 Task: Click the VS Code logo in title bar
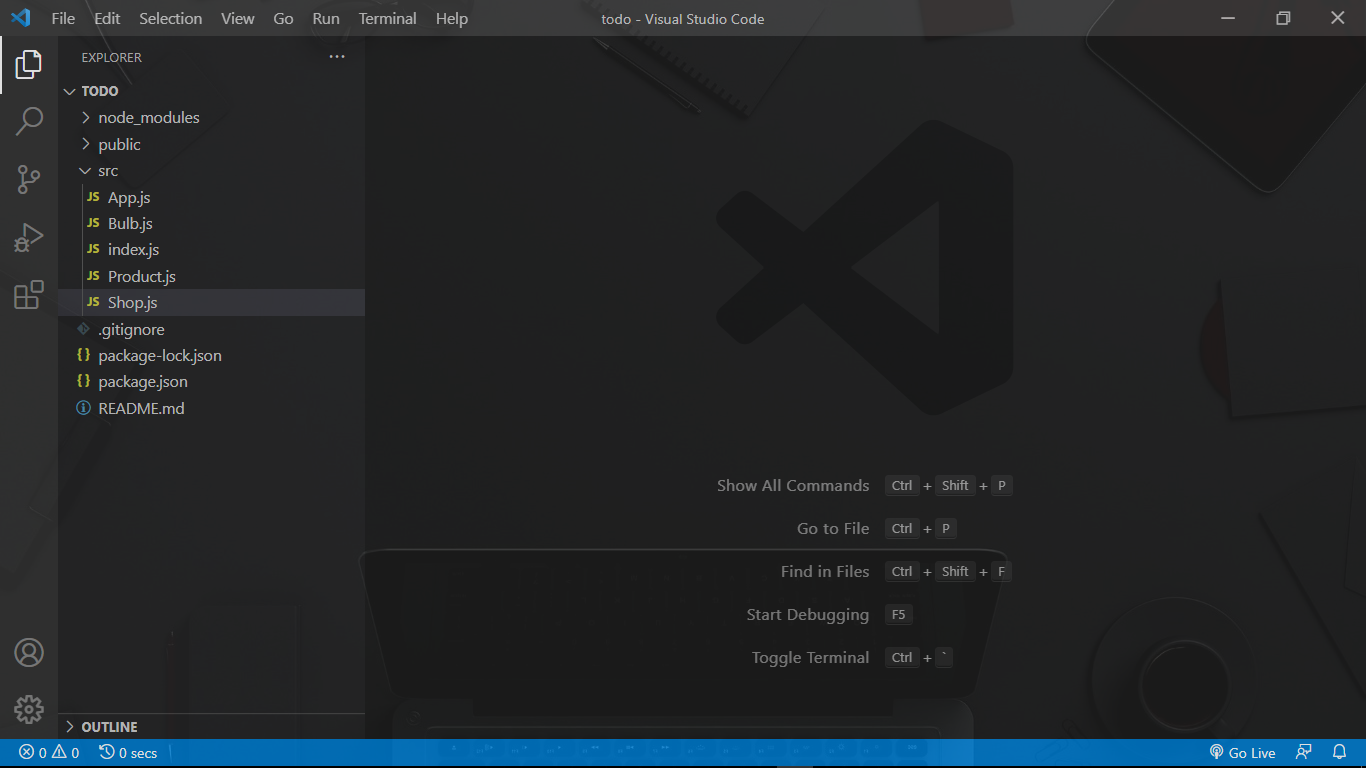coord(21,18)
